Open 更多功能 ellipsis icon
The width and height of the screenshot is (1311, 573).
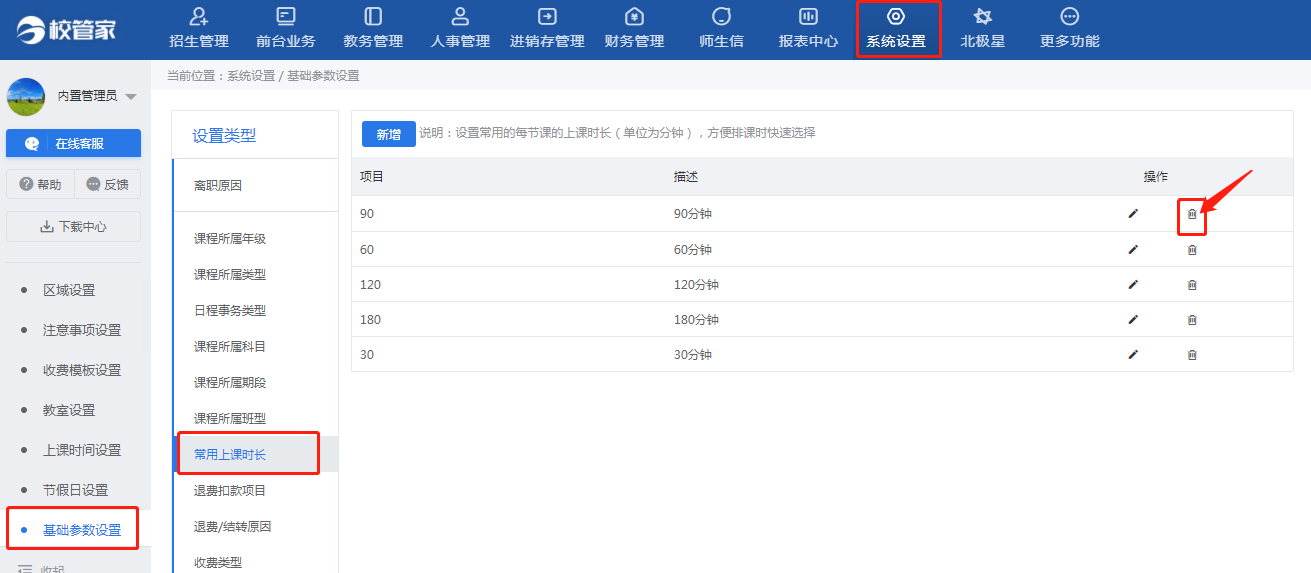click(x=1070, y=17)
